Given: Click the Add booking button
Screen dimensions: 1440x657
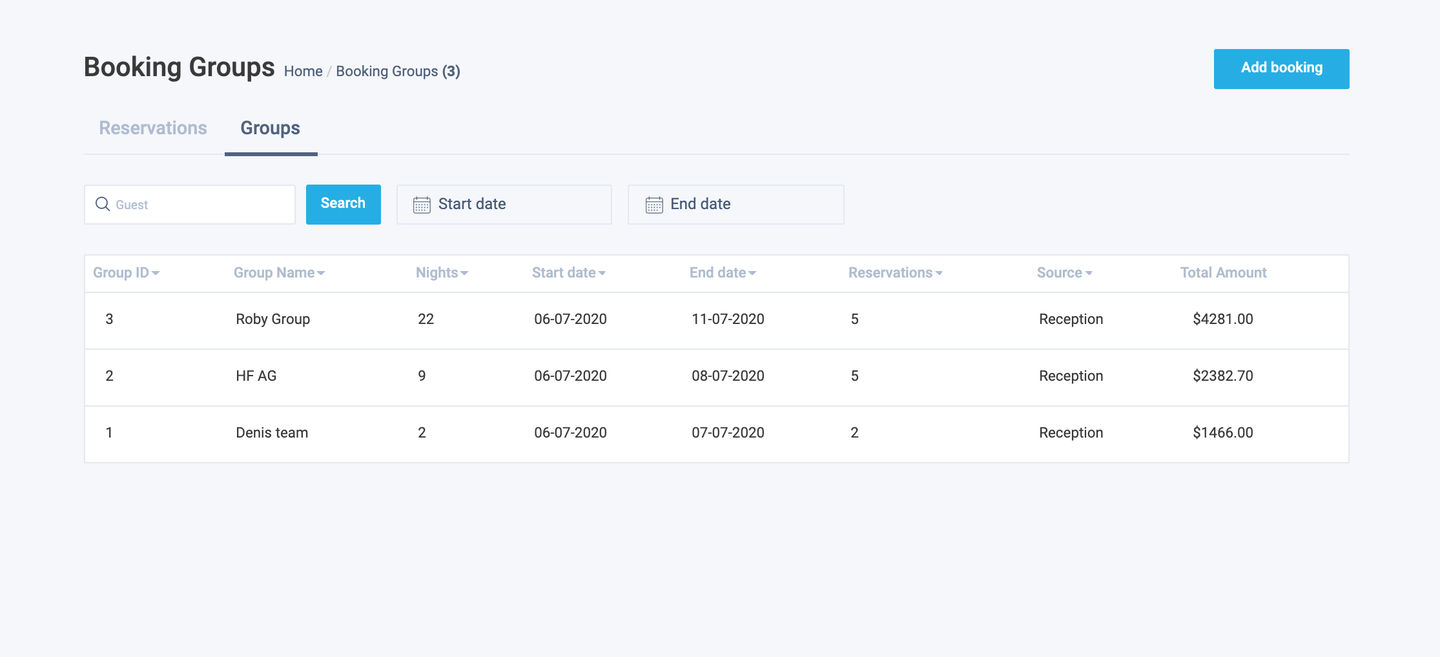Looking at the screenshot, I should [1281, 69].
